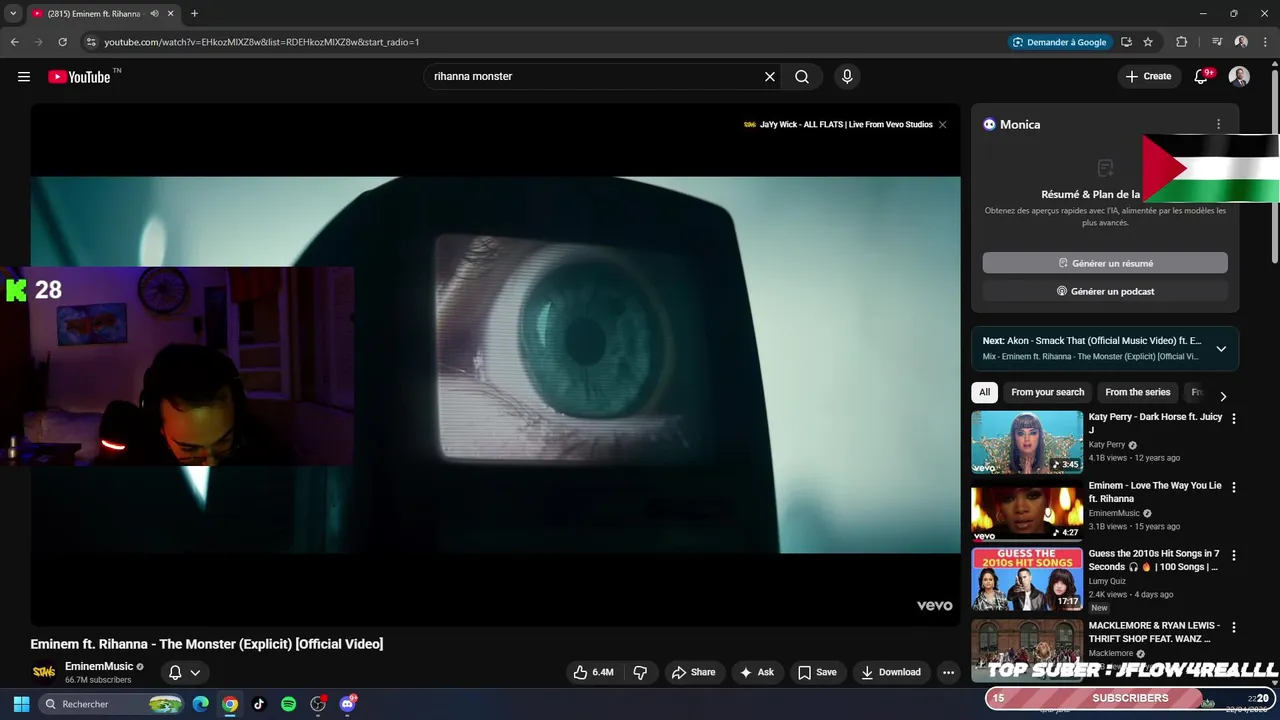
Task: Mute the Eminem tab via its speaker icon
Action: pyautogui.click(x=154, y=14)
